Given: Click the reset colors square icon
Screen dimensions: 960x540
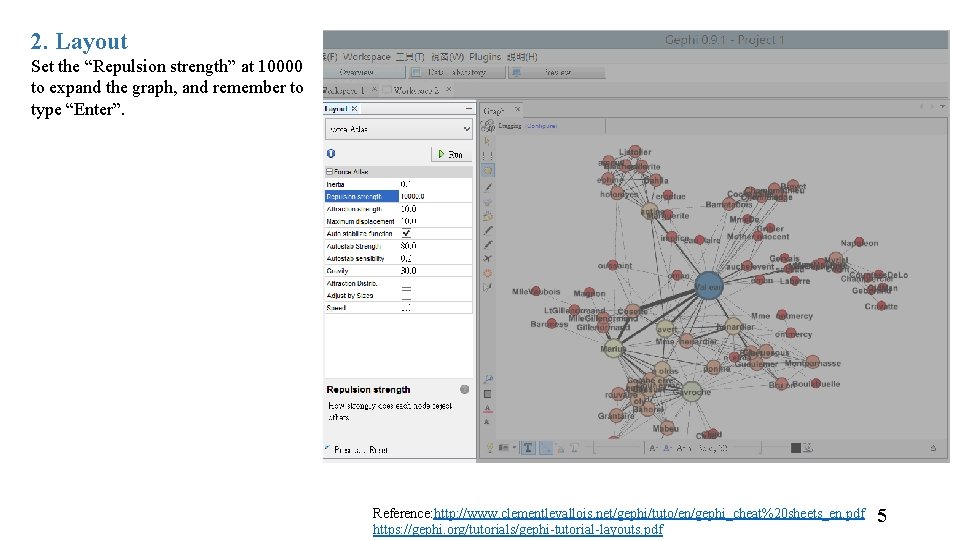Looking at the screenshot, I should tap(488, 394).
